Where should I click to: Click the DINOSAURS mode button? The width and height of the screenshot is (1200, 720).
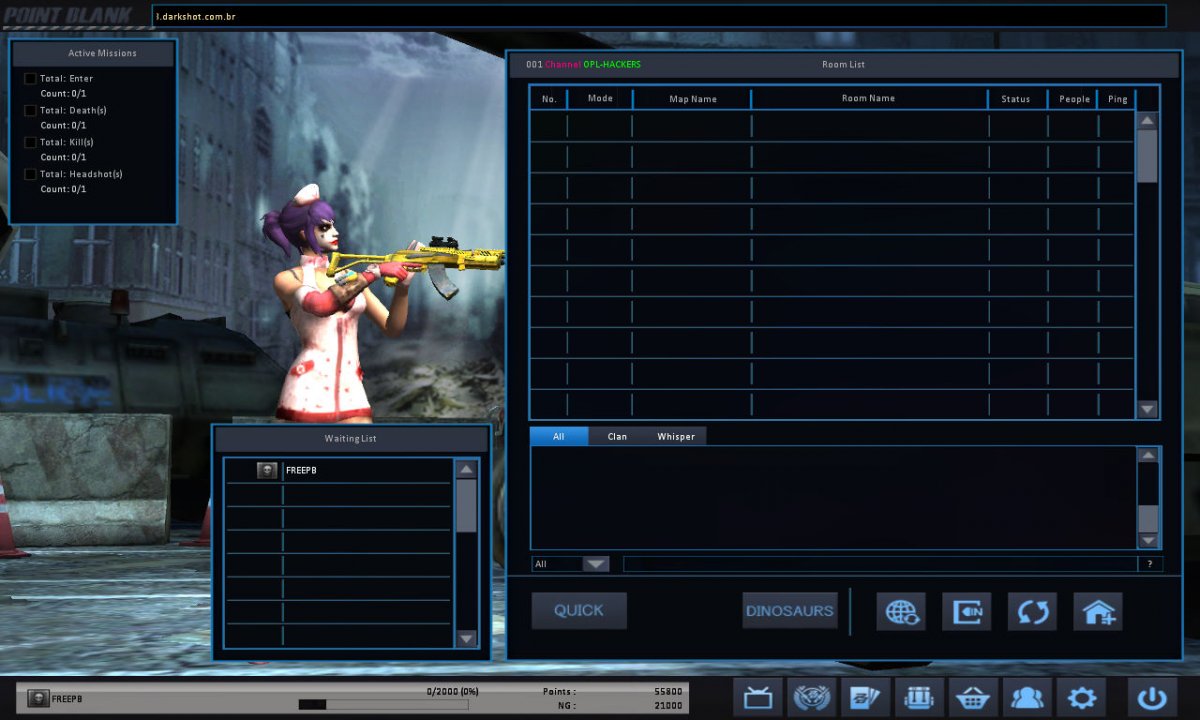tap(790, 611)
